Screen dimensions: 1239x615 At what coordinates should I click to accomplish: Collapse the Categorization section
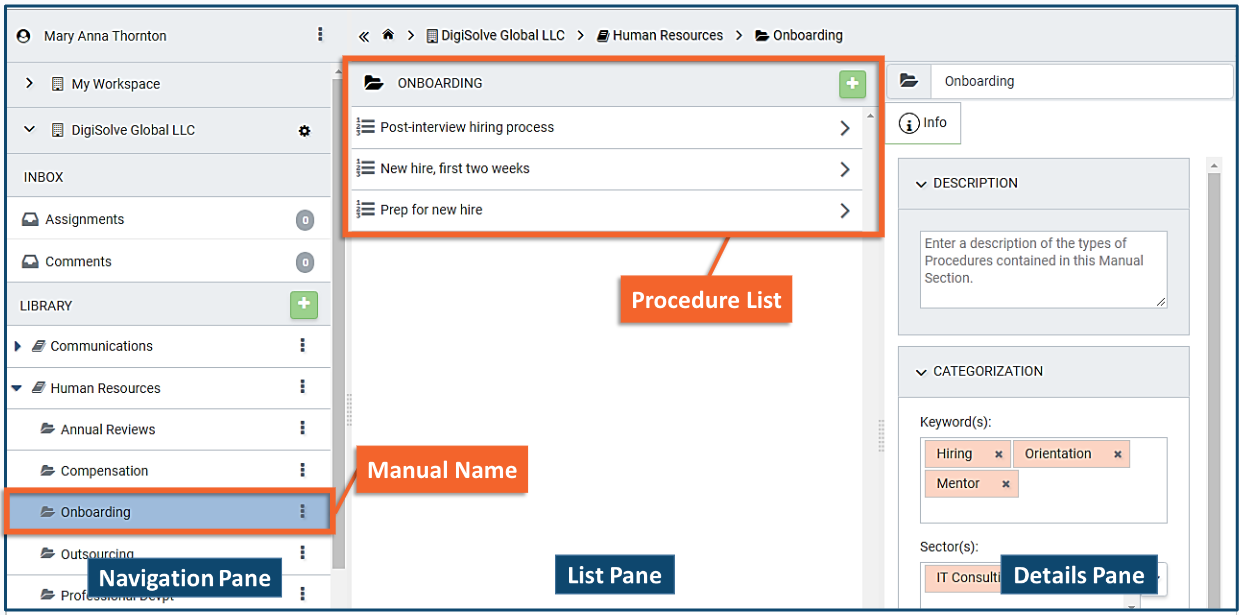click(x=921, y=372)
